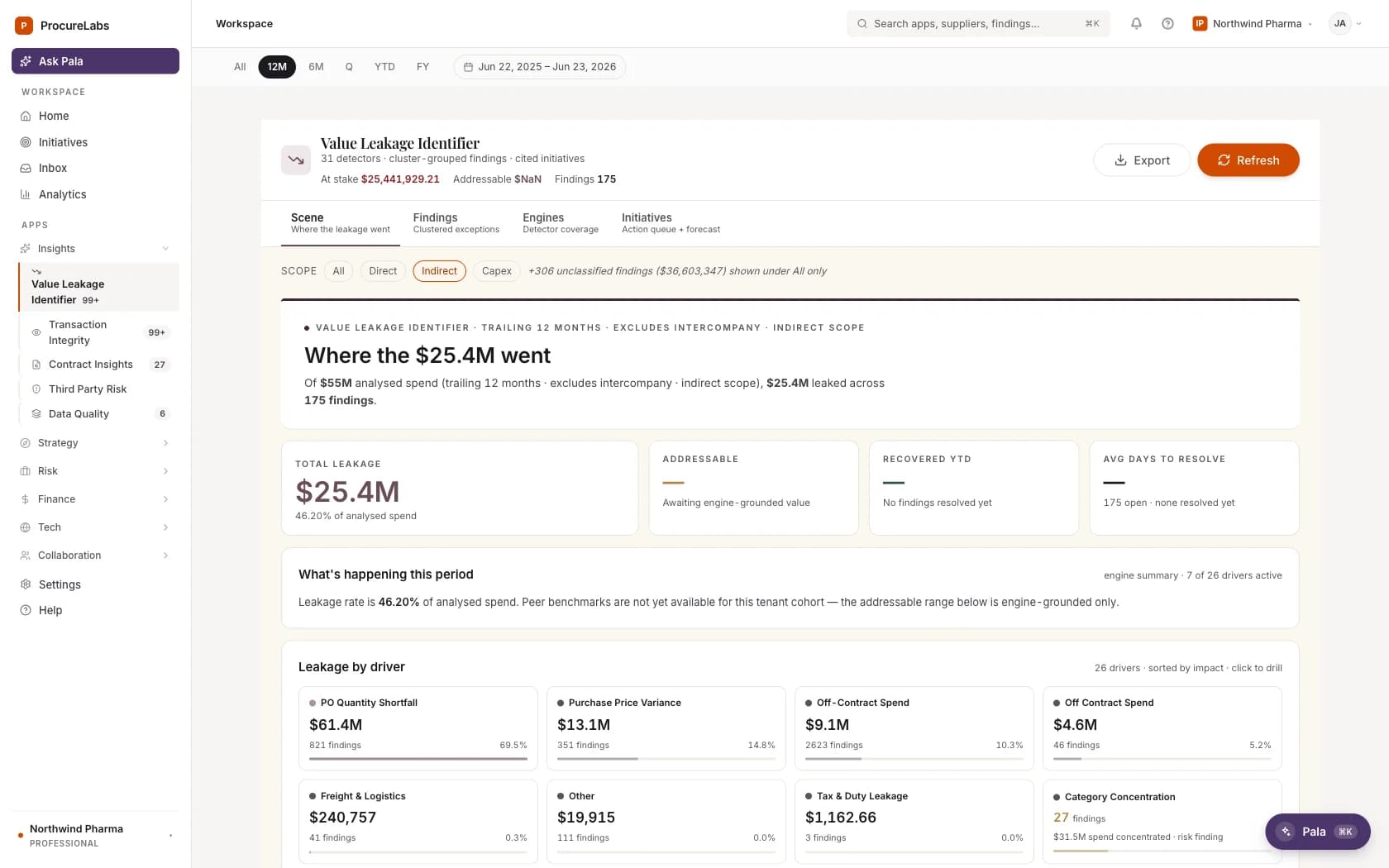Click the Ask Pala sparkle icon
The image size is (1389, 868).
(26, 61)
